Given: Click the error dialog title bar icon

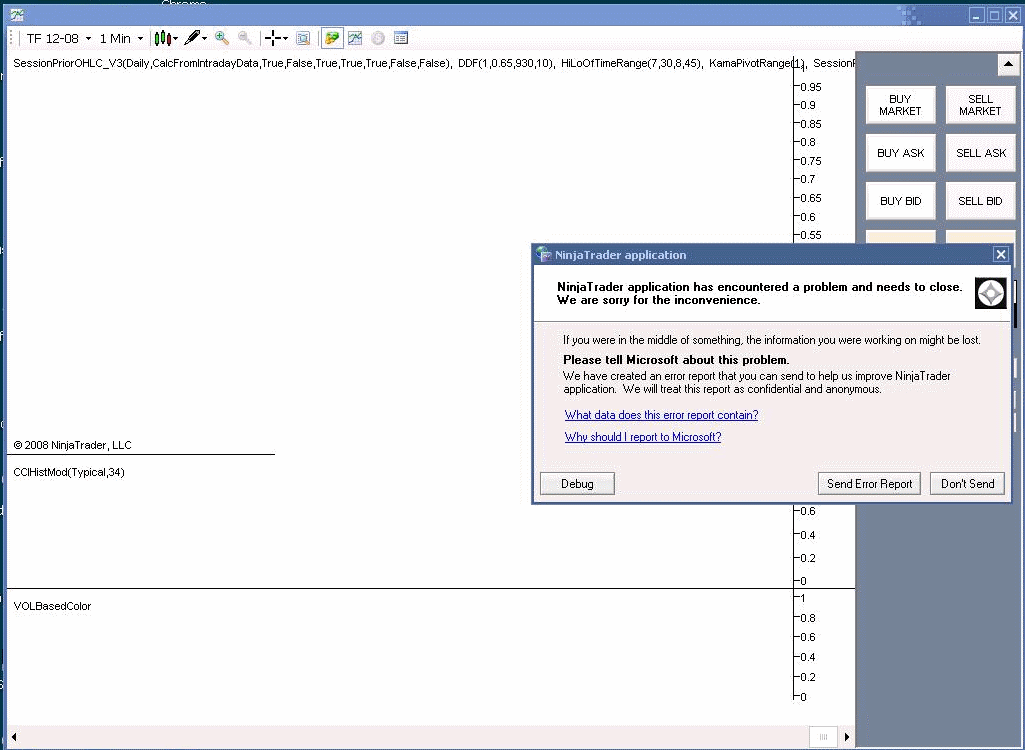Looking at the screenshot, I should tap(543, 254).
